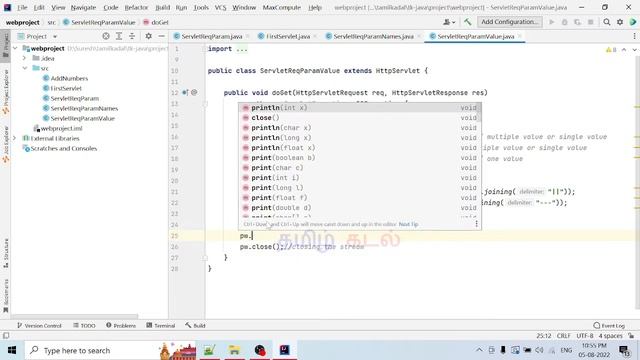The image size is (640, 360).
Task: Expand the folded import statement
Action: [x=242, y=49]
